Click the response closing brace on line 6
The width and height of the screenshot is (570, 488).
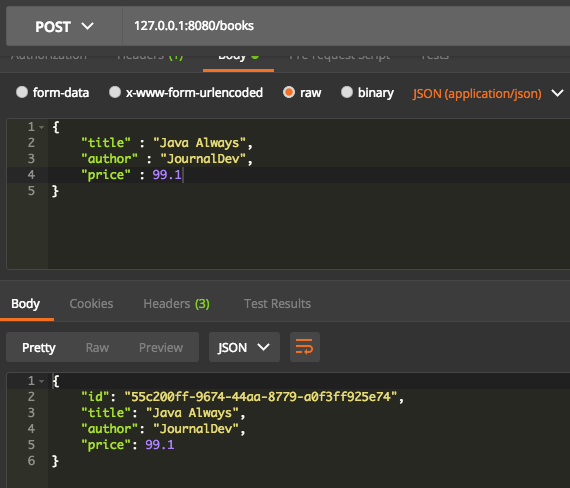click(55, 461)
